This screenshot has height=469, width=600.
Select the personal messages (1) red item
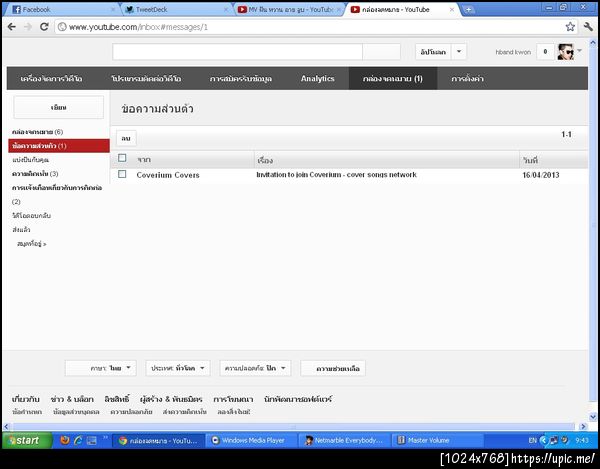(x=59, y=146)
